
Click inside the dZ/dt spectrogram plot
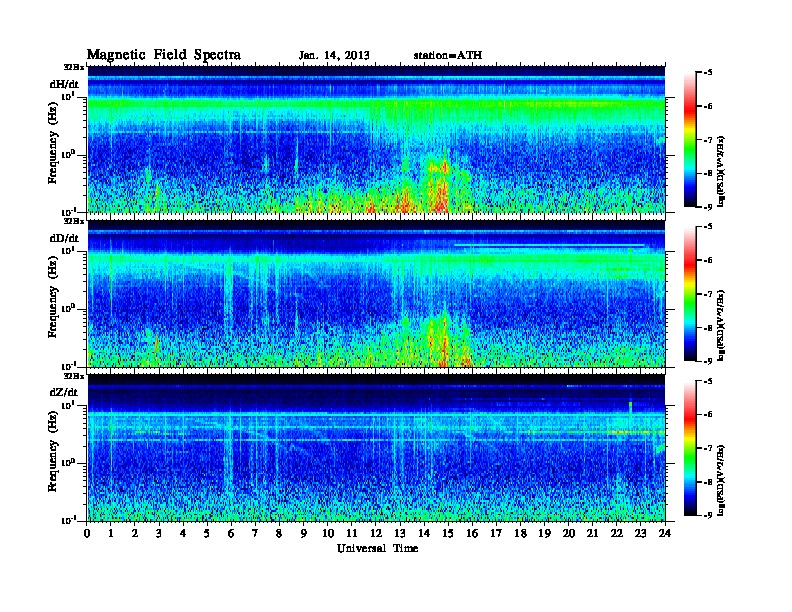[376, 447]
